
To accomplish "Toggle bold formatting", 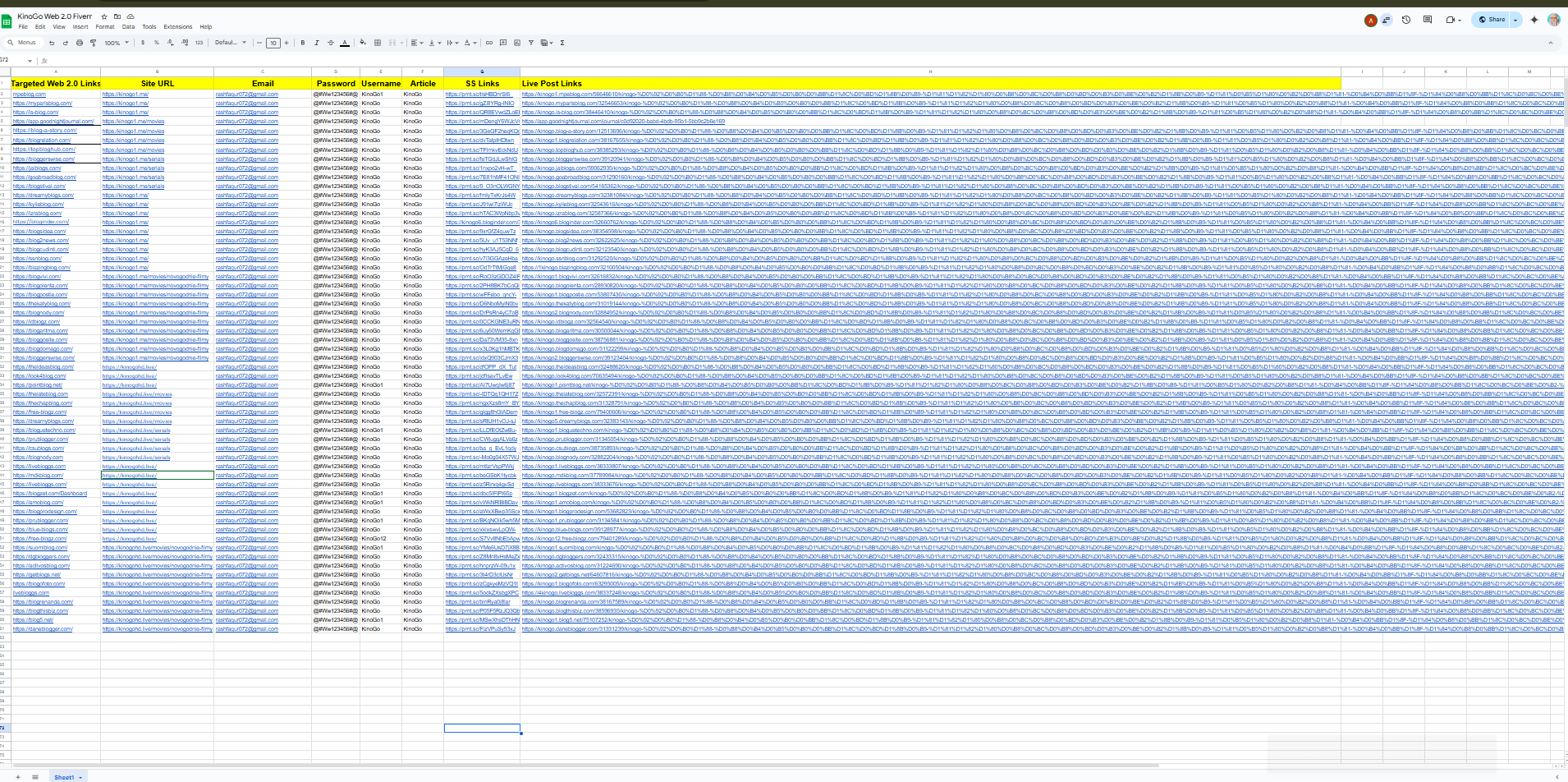I will [x=303, y=43].
